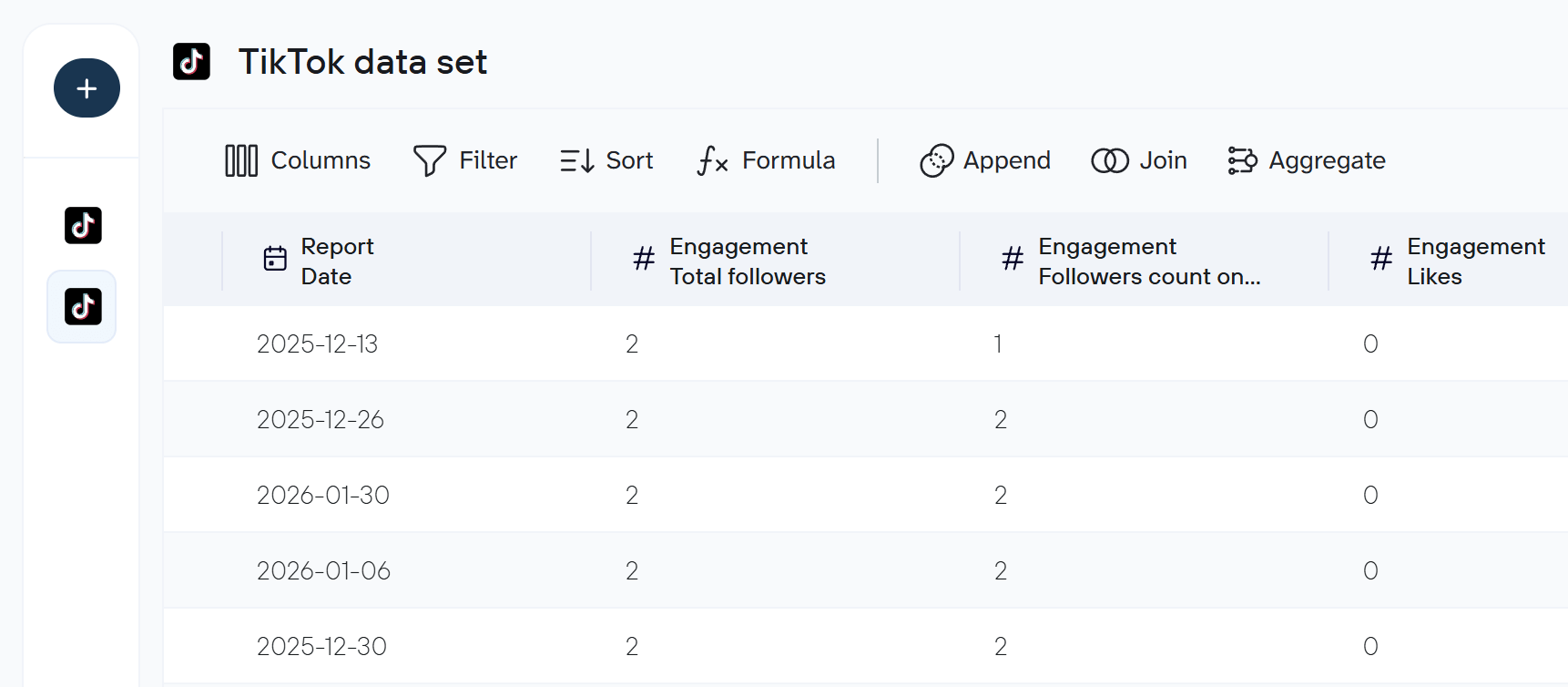
Task: Sort the data set rows
Action: [606, 160]
